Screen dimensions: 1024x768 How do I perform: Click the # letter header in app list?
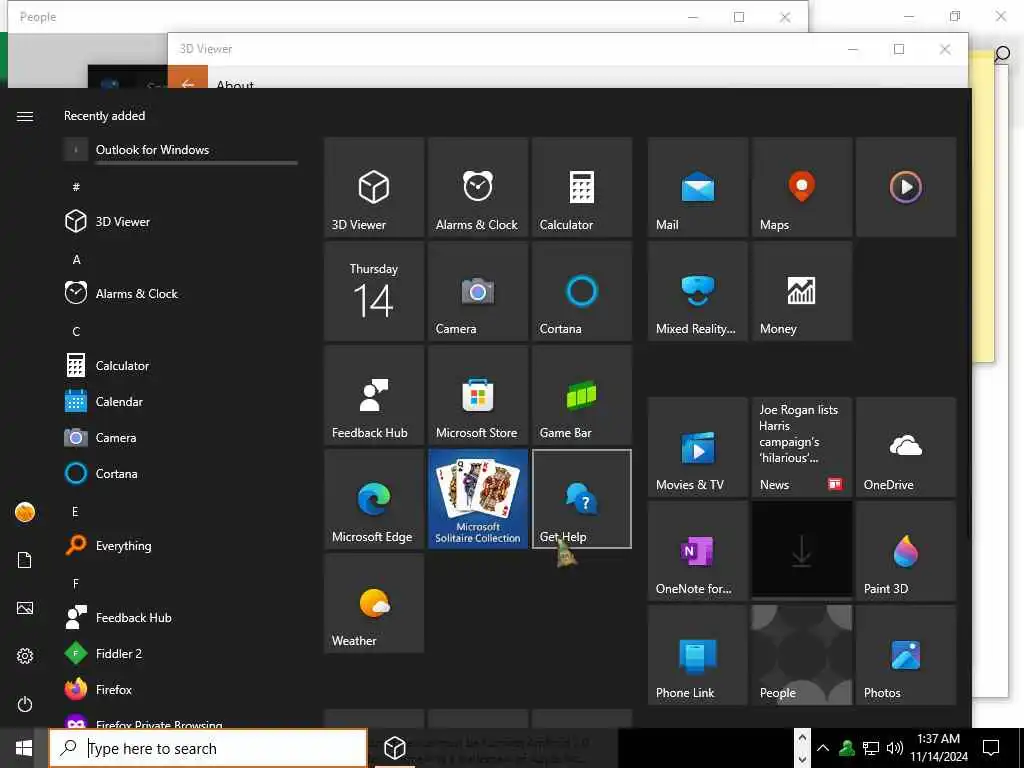(x=76, y=187)
